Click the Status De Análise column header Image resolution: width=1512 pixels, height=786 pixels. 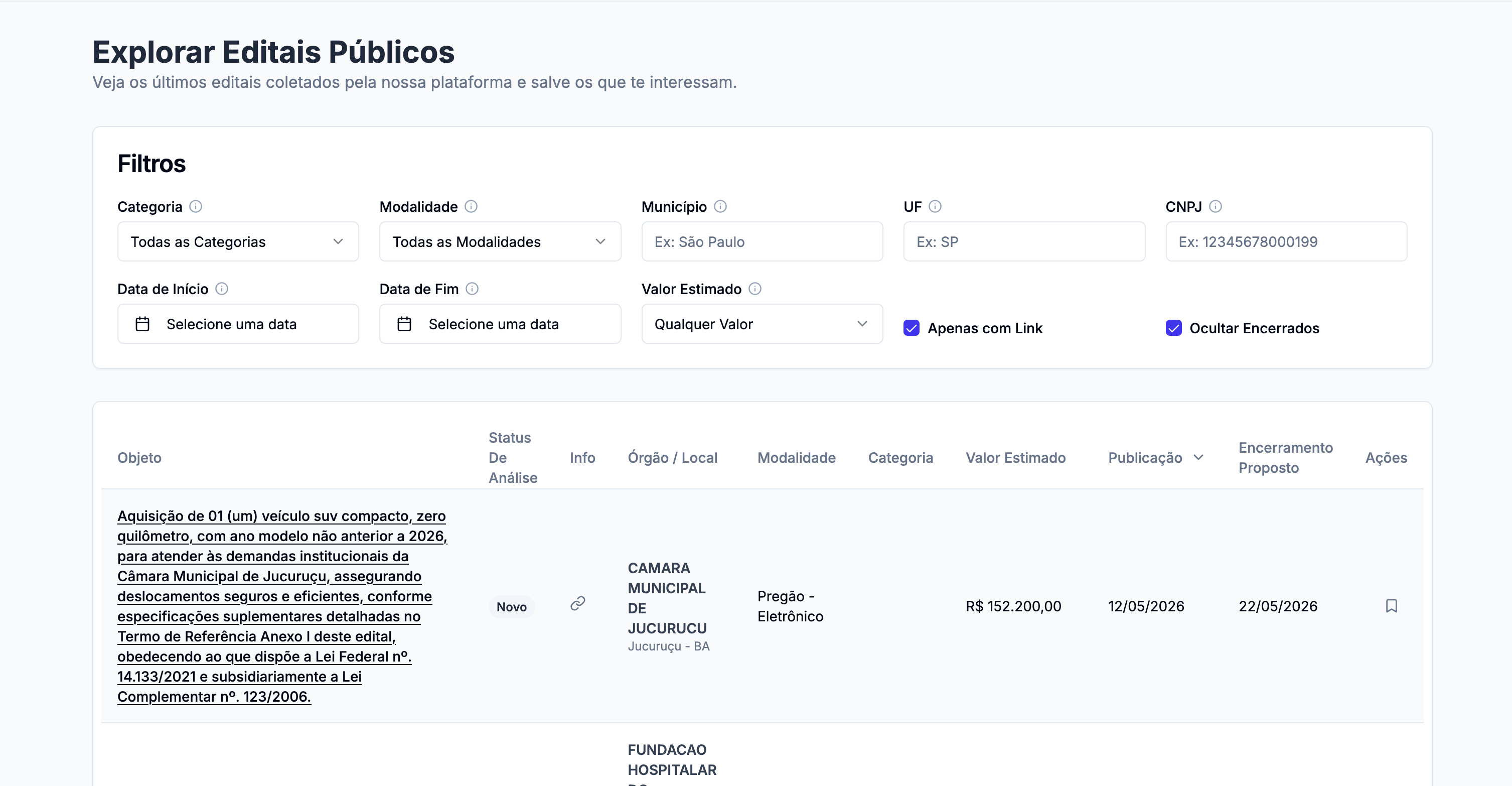[x=512, y=458]
